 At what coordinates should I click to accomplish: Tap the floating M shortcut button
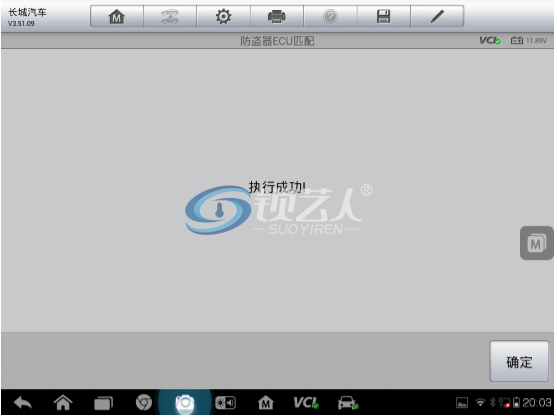coord(536,243)
